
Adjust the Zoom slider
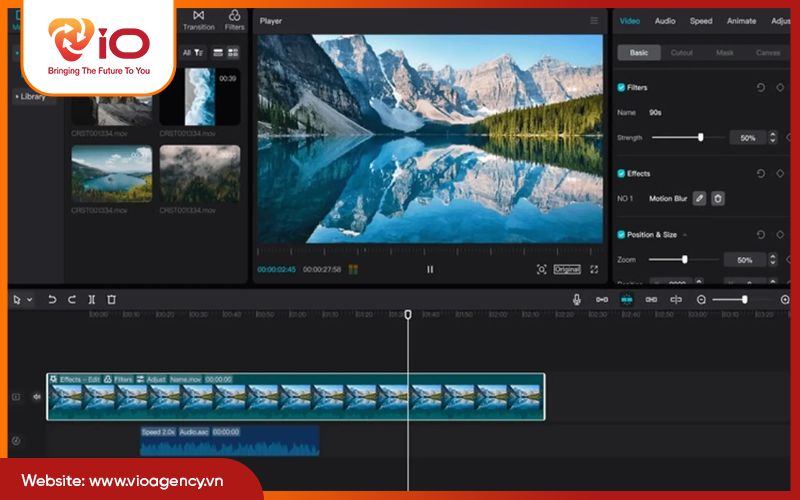click(685, 260)
